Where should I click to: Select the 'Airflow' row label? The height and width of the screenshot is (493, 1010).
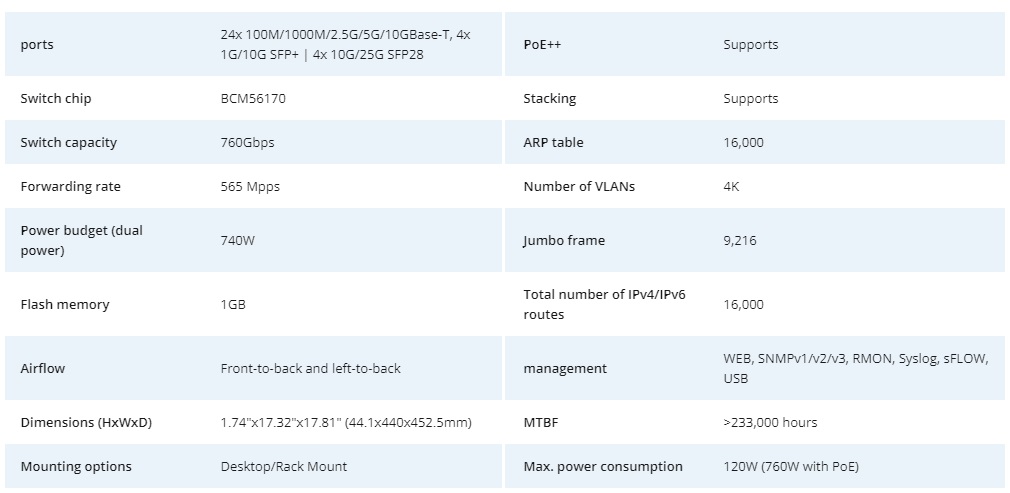point(43,369)
